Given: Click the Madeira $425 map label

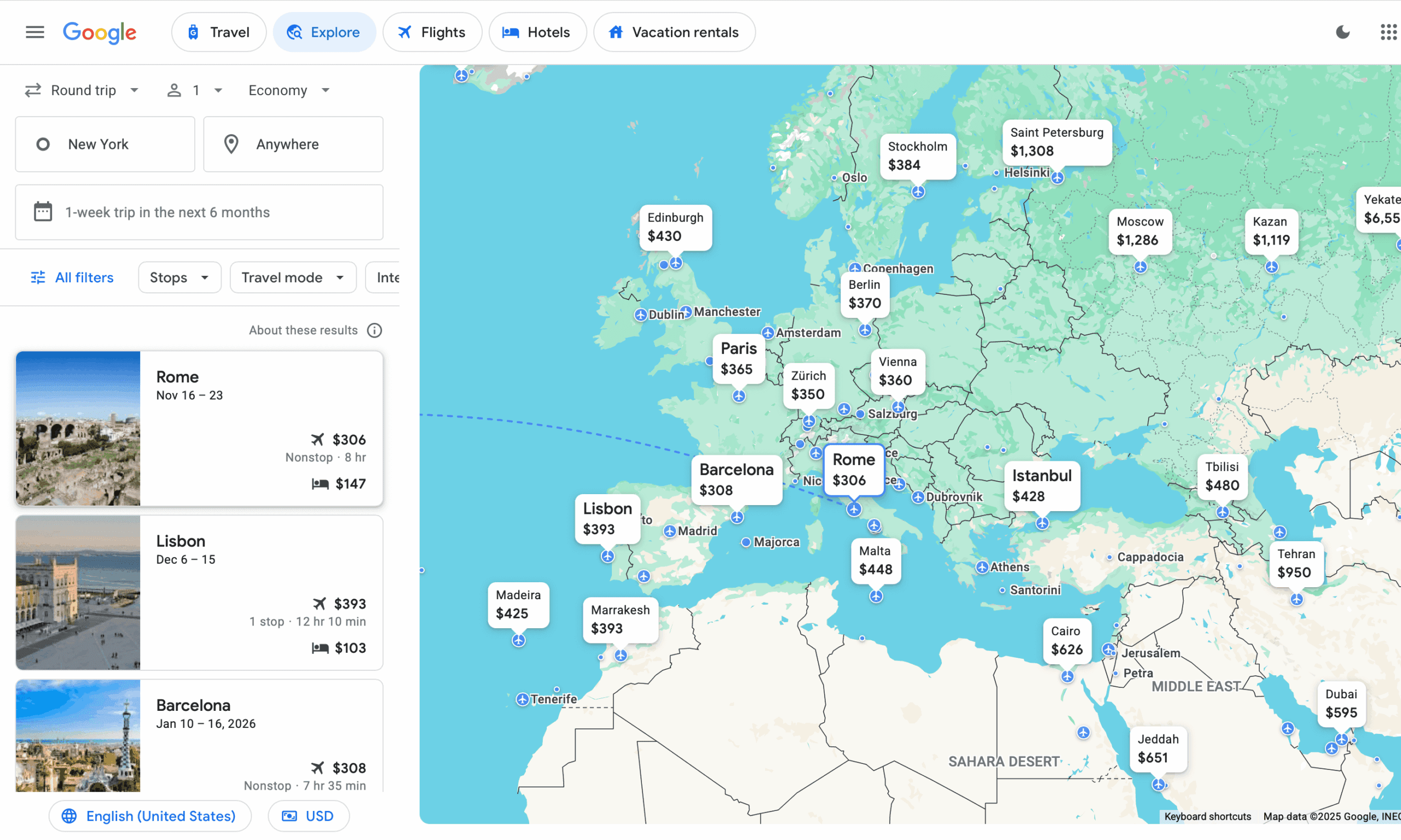Looking at the screenshot, I should pyautogui.click(x=518, y=605).
